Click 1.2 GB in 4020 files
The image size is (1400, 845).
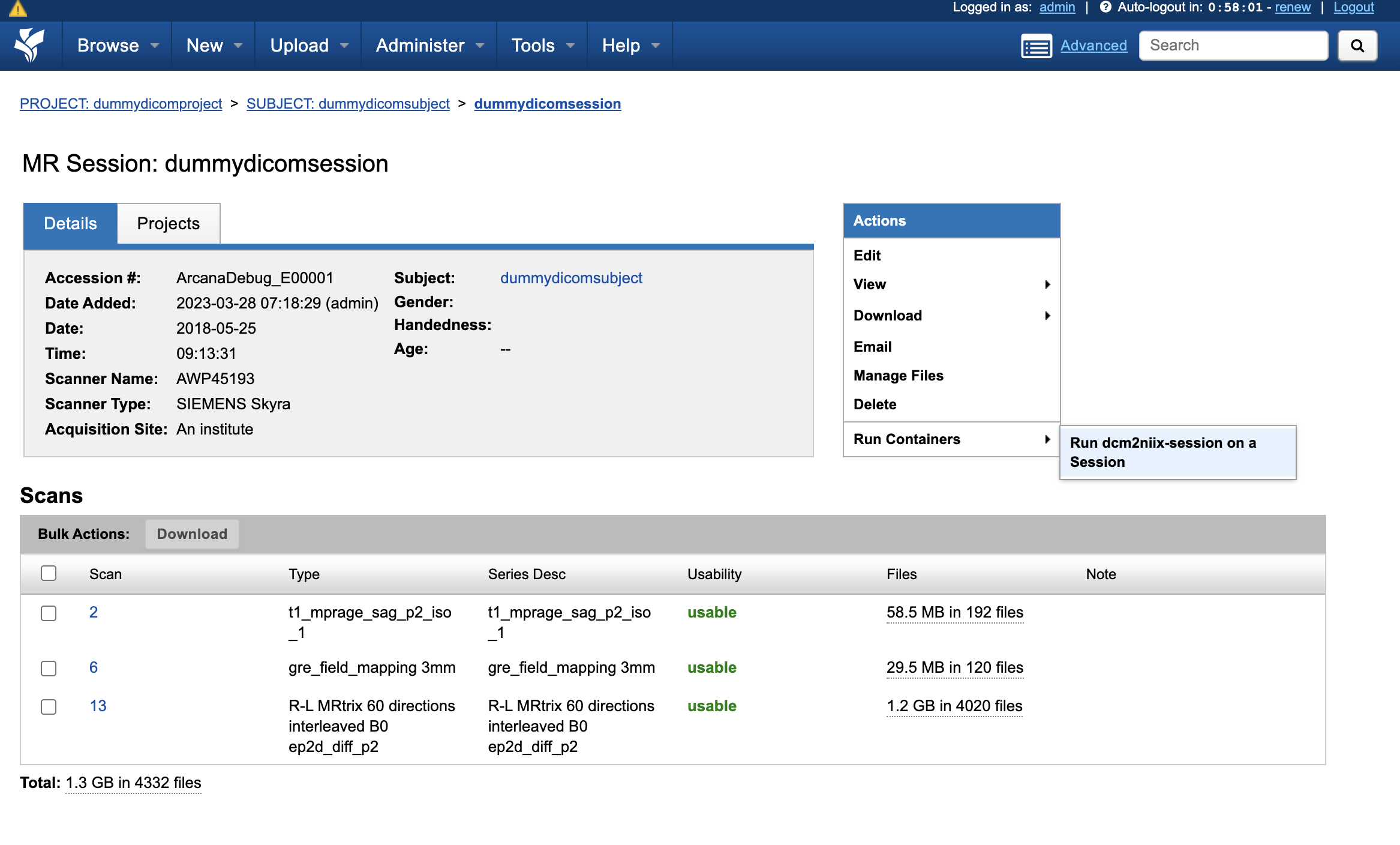(954, 706)
